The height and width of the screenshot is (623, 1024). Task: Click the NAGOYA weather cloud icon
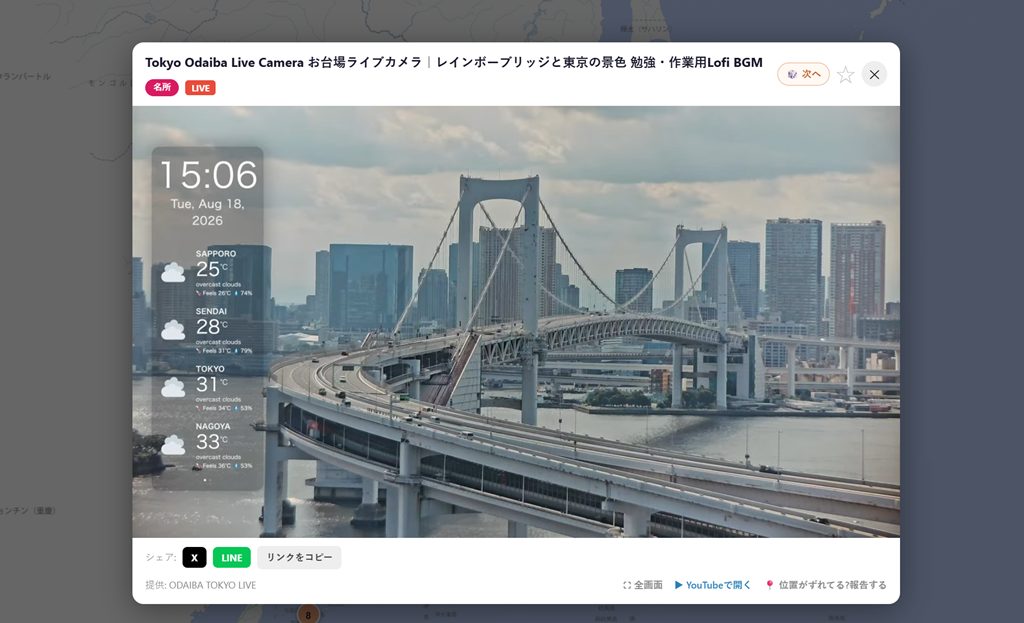(x=173, y=445)
